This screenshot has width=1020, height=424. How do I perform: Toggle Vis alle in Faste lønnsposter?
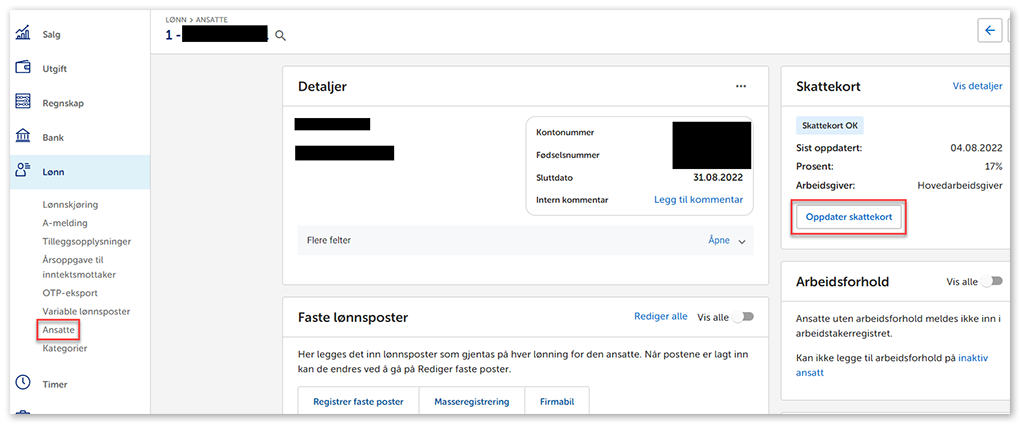[x=743, y=317]
